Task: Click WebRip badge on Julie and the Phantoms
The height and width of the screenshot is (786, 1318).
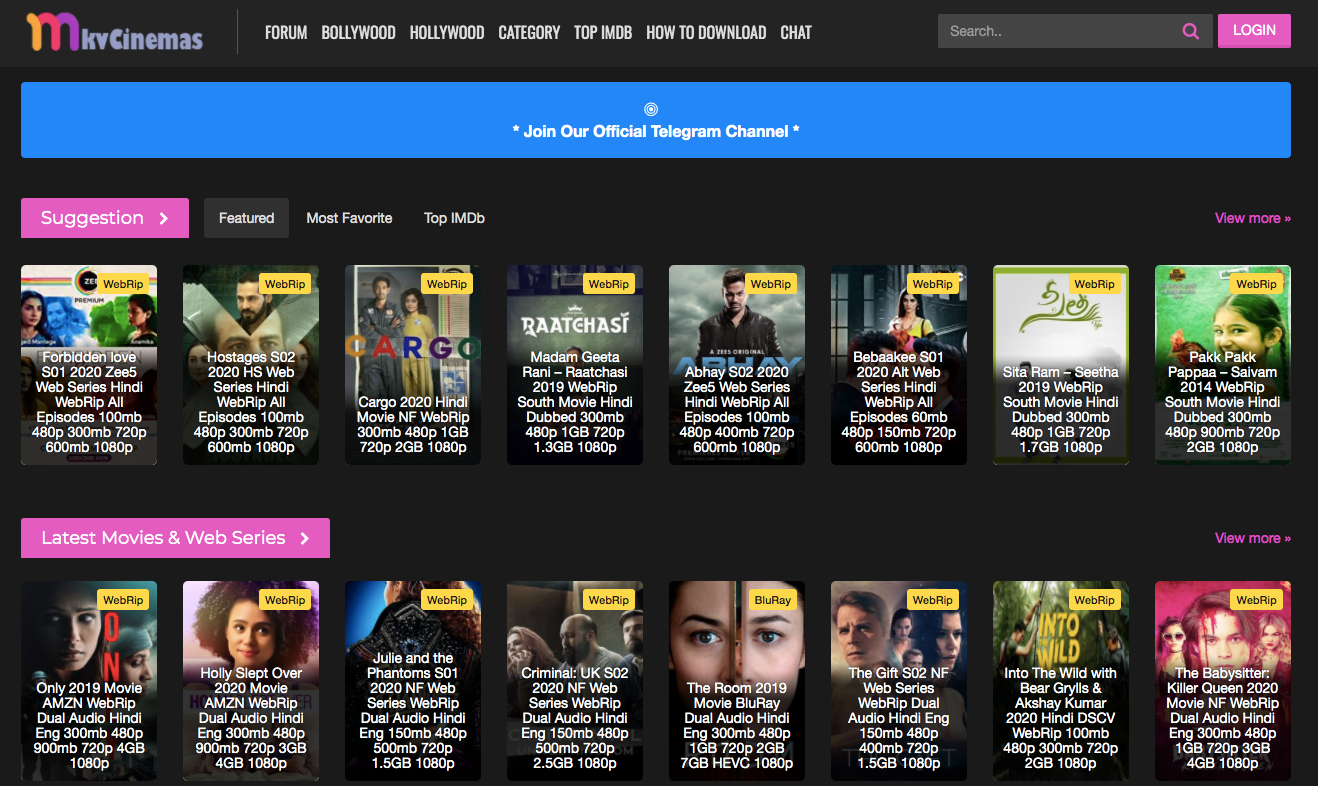Action: click(x=447, y=600)
